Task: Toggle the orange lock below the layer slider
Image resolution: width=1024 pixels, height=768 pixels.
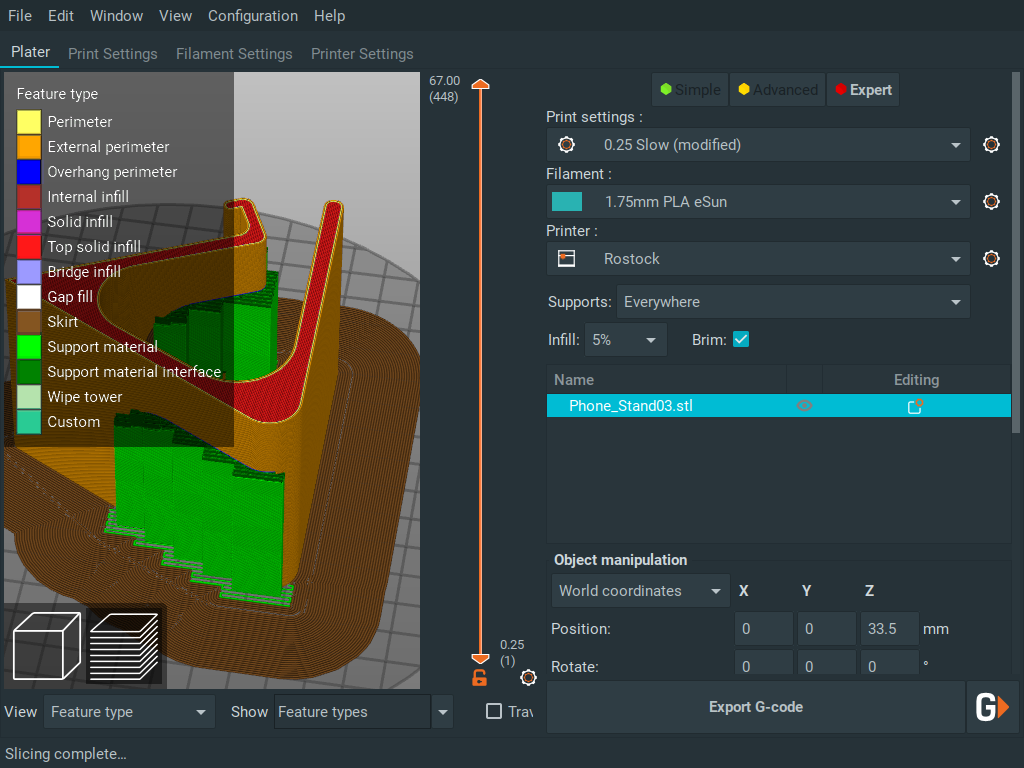Action: click(x=479, y=677)
